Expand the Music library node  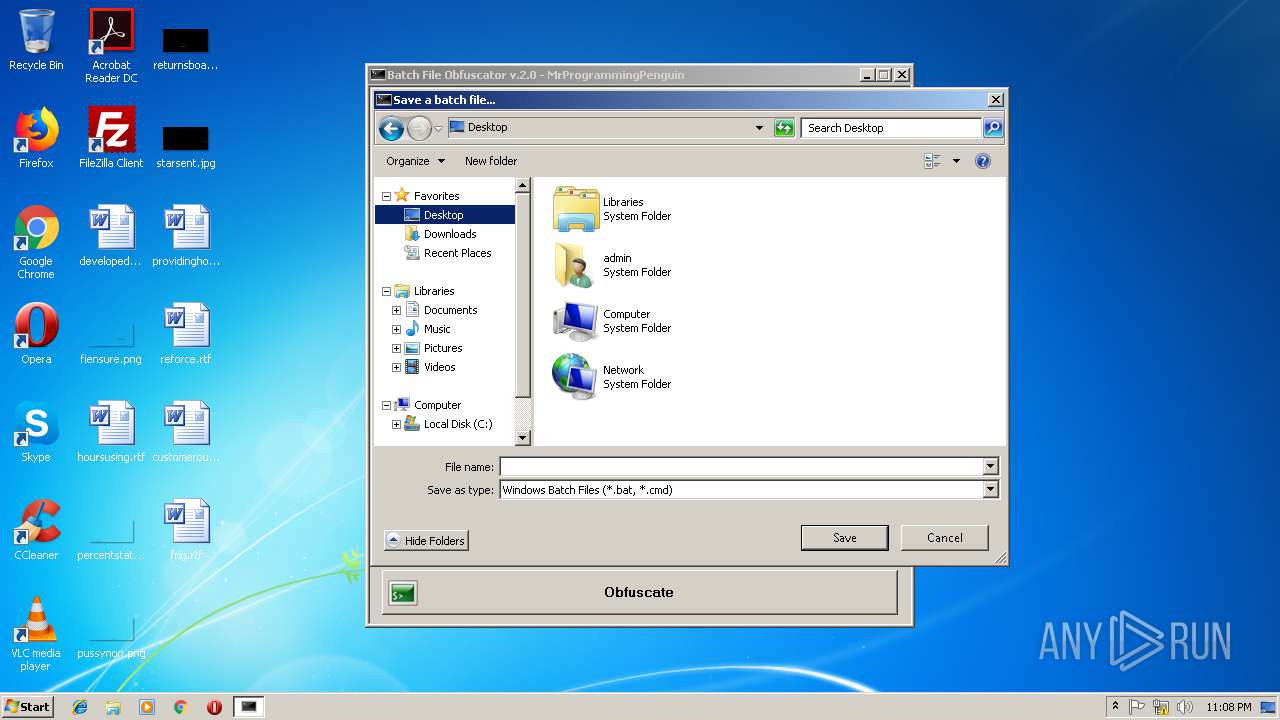point(396,329)
